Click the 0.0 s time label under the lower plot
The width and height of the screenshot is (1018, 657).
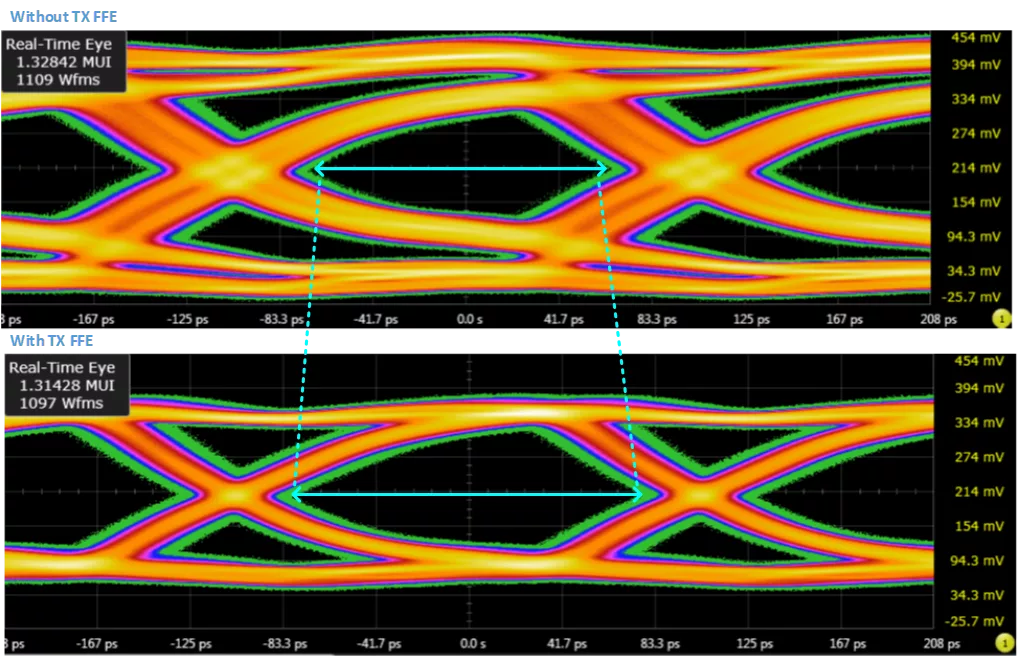[x=473, y=643]
